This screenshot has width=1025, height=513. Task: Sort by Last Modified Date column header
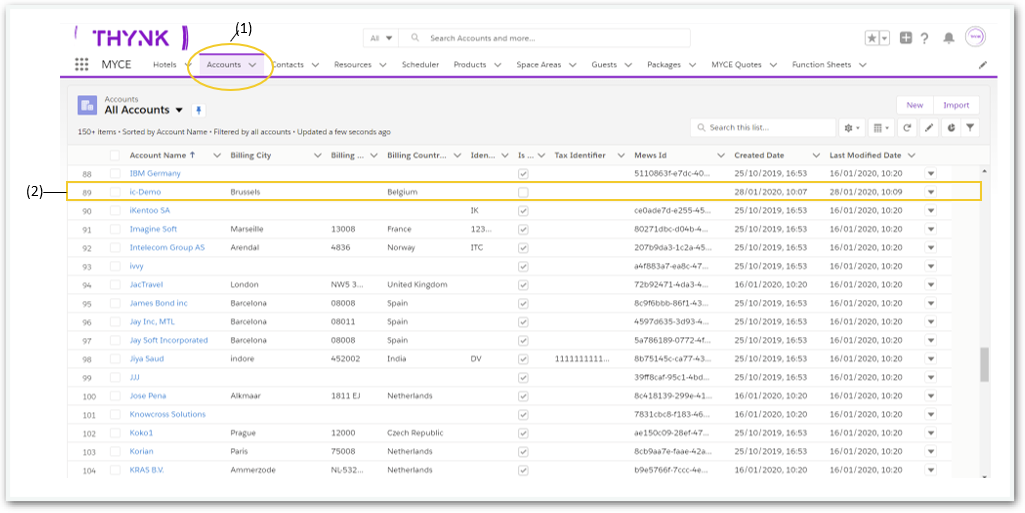click(x=865, y=156)
